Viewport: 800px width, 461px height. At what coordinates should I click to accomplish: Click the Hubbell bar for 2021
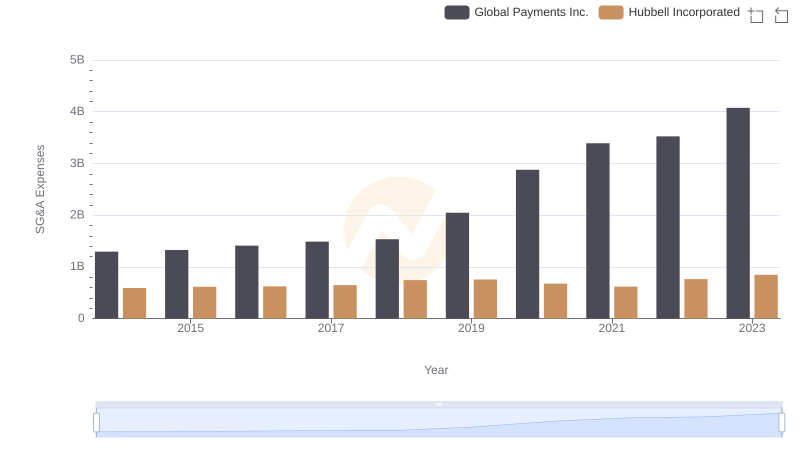pos(626,302)
